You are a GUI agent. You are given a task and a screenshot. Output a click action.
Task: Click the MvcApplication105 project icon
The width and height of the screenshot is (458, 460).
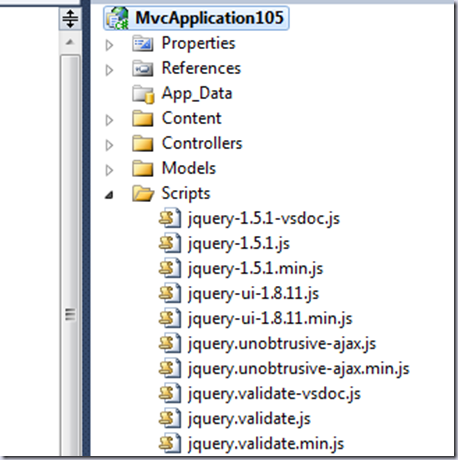point(117,18)
